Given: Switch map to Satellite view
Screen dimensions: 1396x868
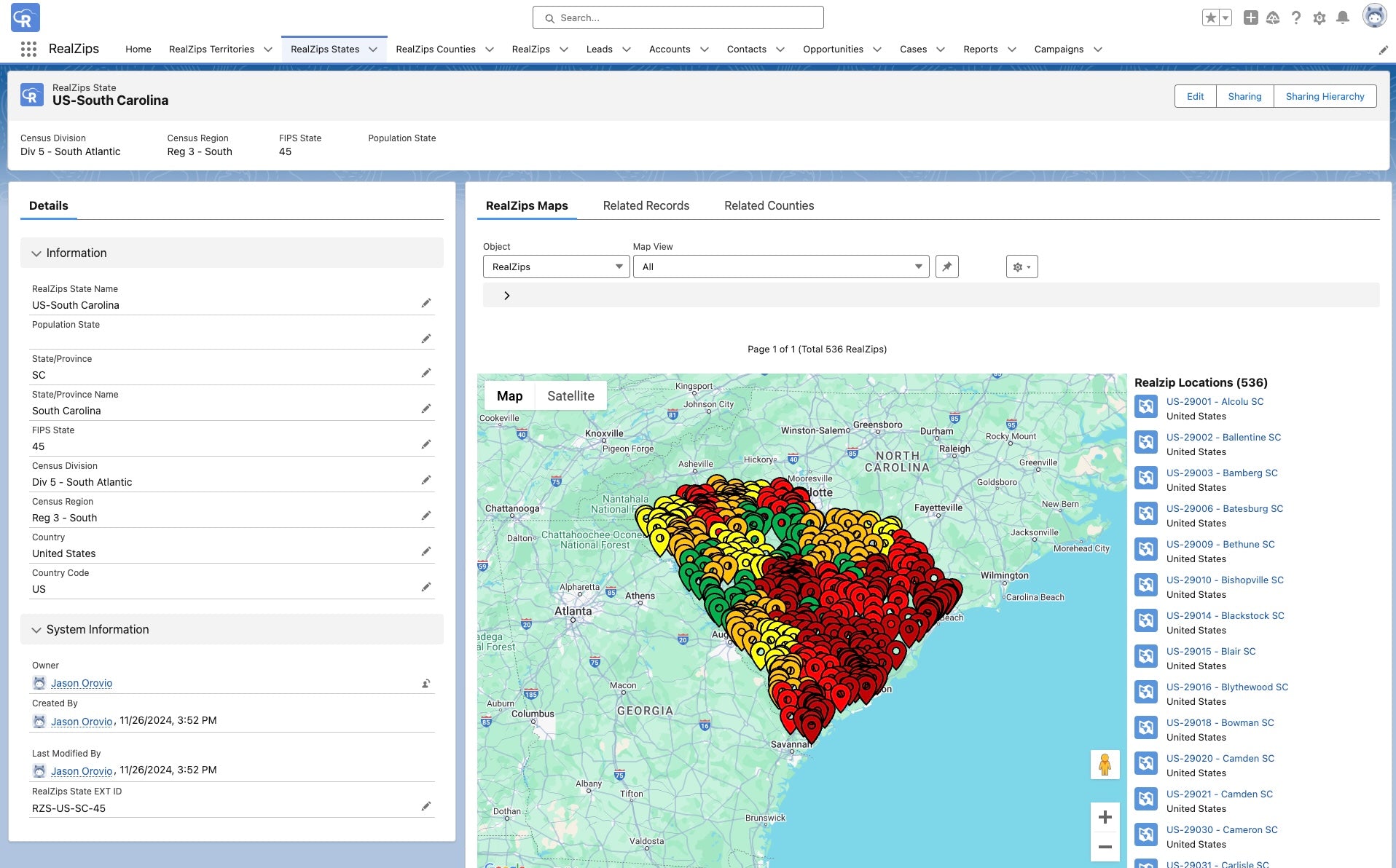Looking at the screenshot, I should pyautogui.click(x=570, y=395).
